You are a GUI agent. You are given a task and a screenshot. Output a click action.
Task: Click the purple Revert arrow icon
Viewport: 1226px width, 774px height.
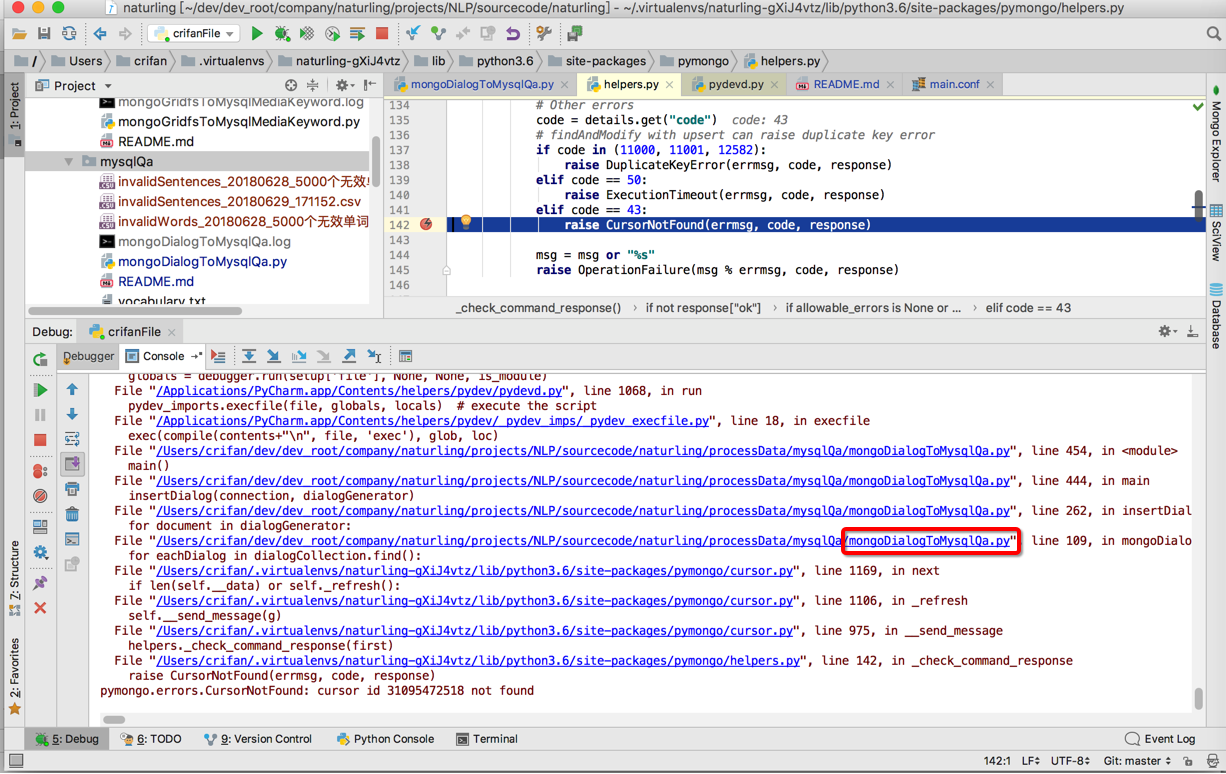coord(513,33)
